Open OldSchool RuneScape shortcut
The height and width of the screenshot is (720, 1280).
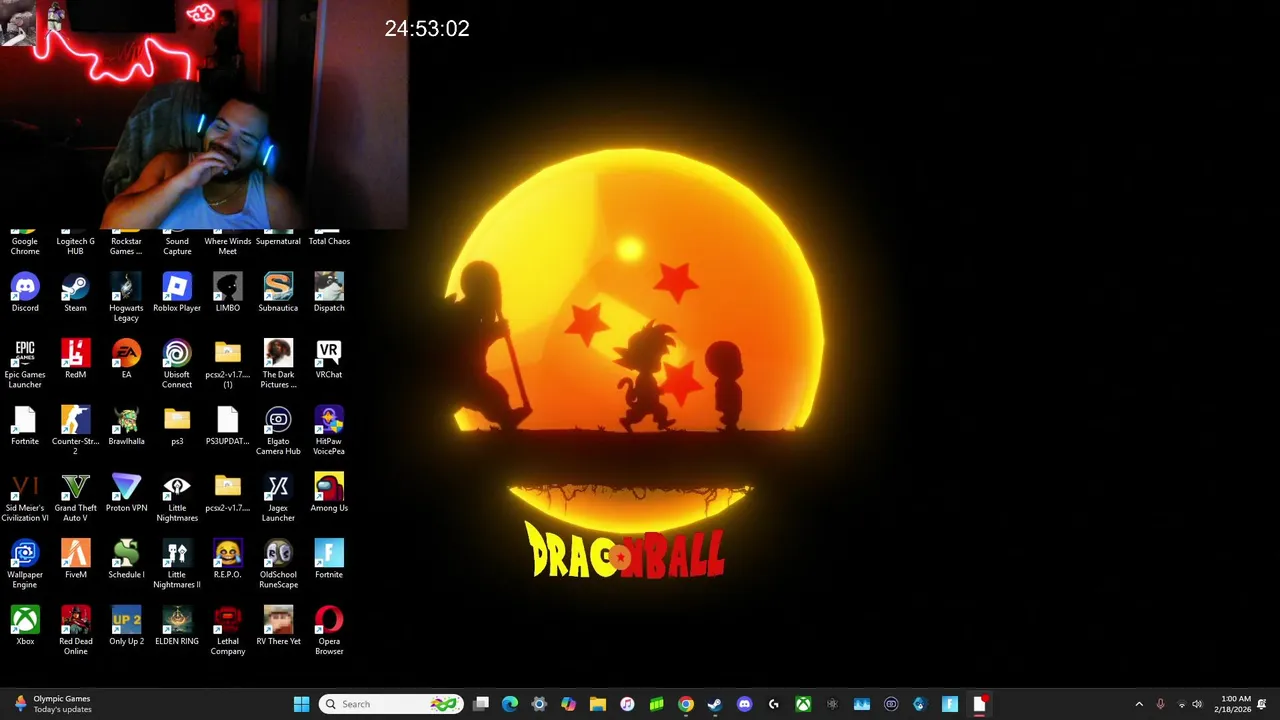pyautogui.click(x=278, y=564)
